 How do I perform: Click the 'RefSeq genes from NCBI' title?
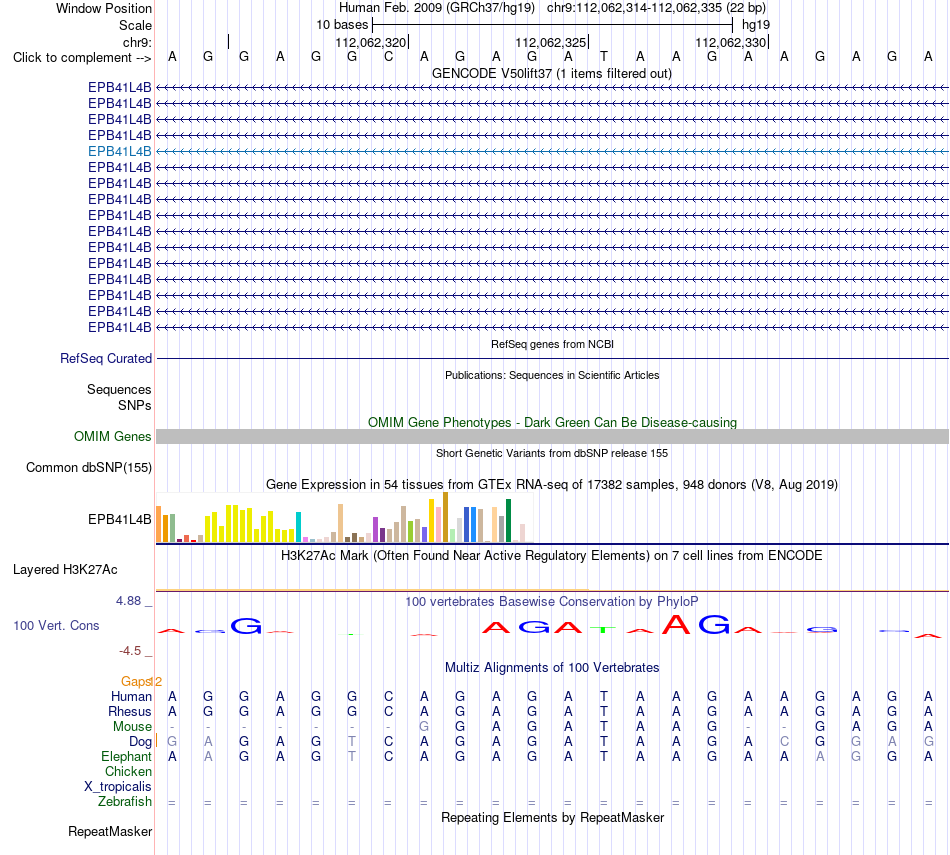tap(552, 344)
